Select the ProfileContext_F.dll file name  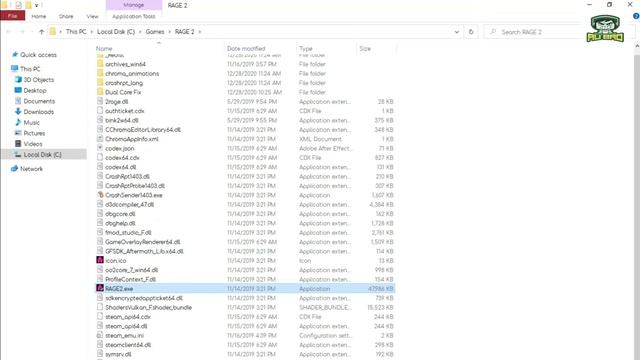click(x=131, y=279)
